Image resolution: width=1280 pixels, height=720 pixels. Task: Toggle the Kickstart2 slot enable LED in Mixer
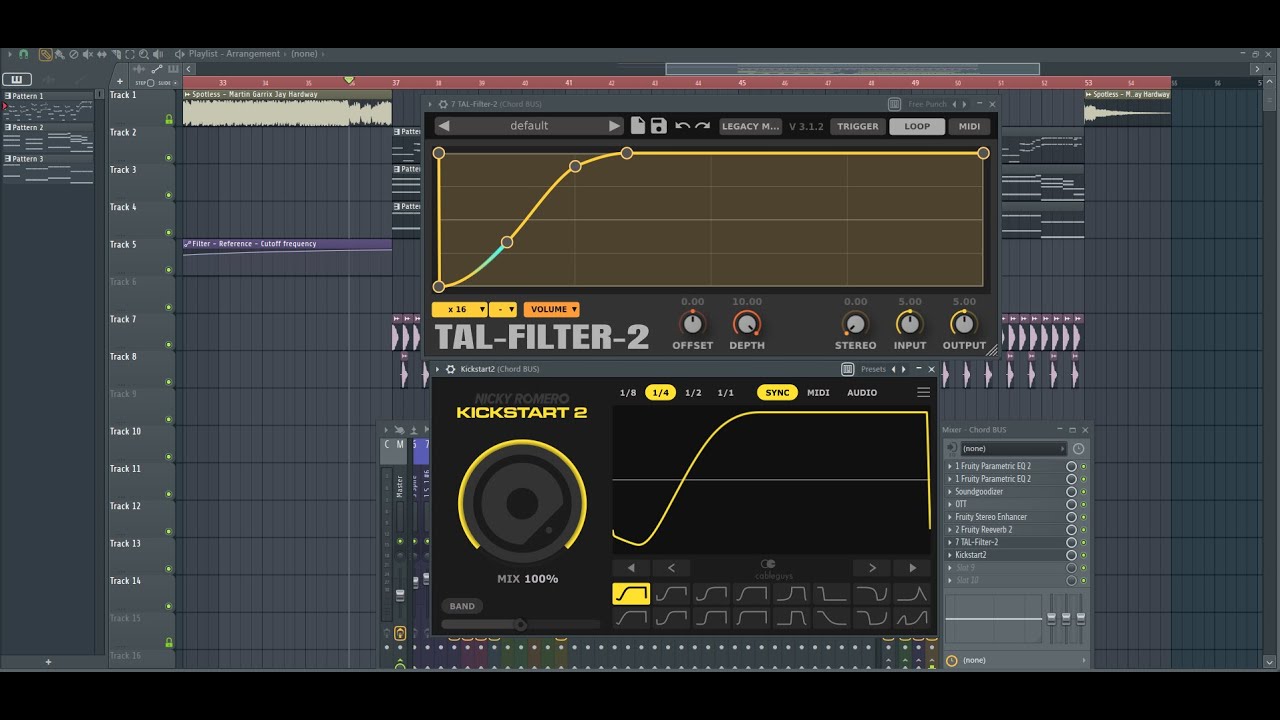1083,555
